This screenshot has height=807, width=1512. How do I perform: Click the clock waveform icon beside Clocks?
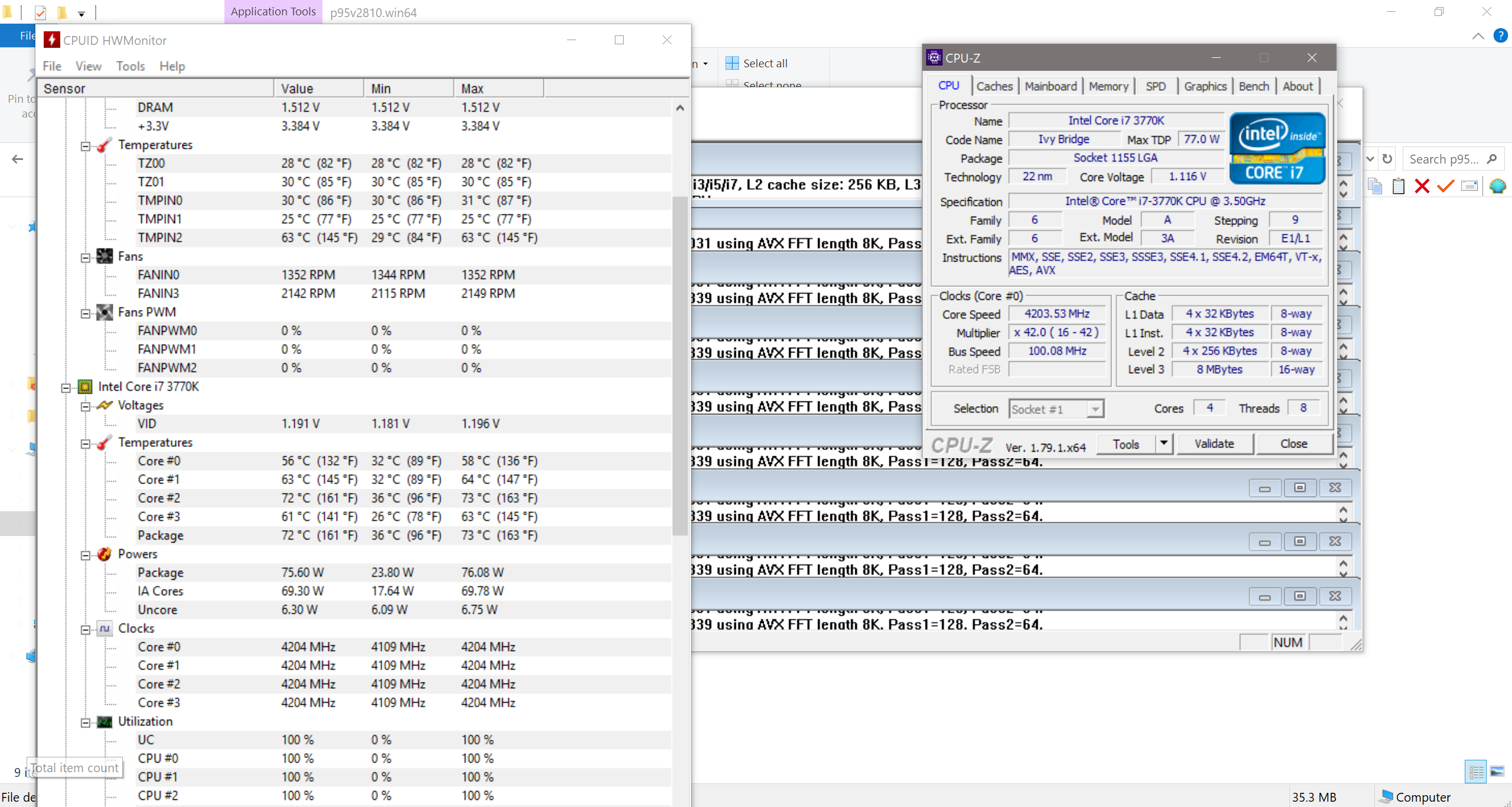pos(105,628)
